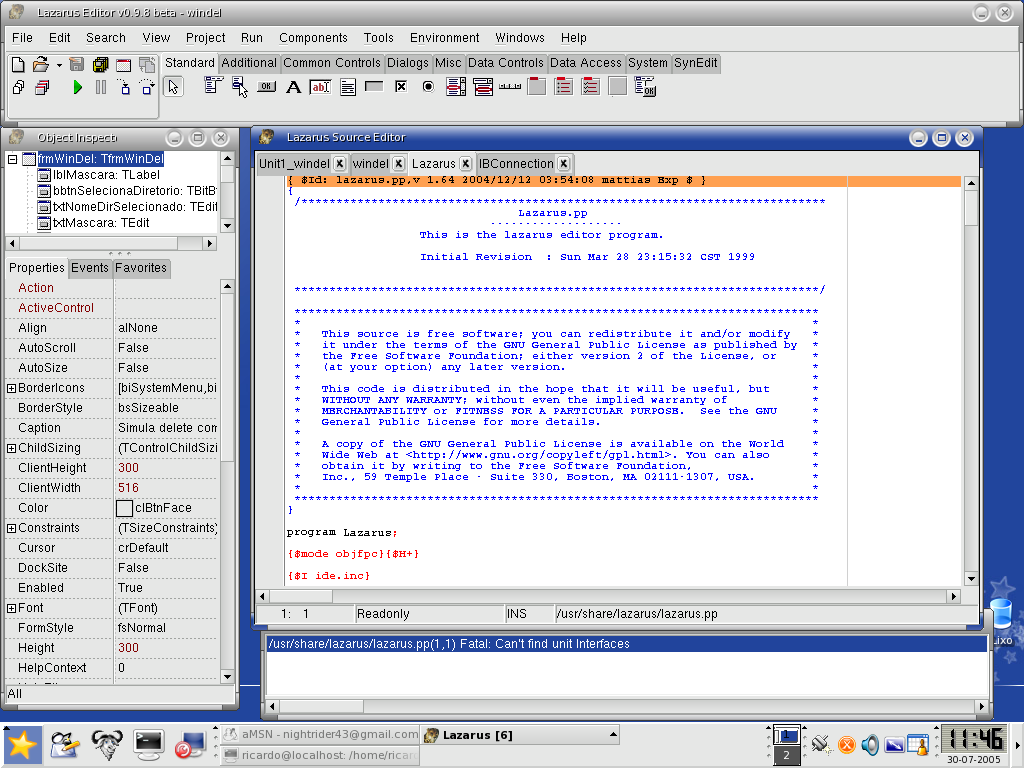Select the TToggleBox component in palette
The image size is (1024, 768).
(x=374, y=87)
